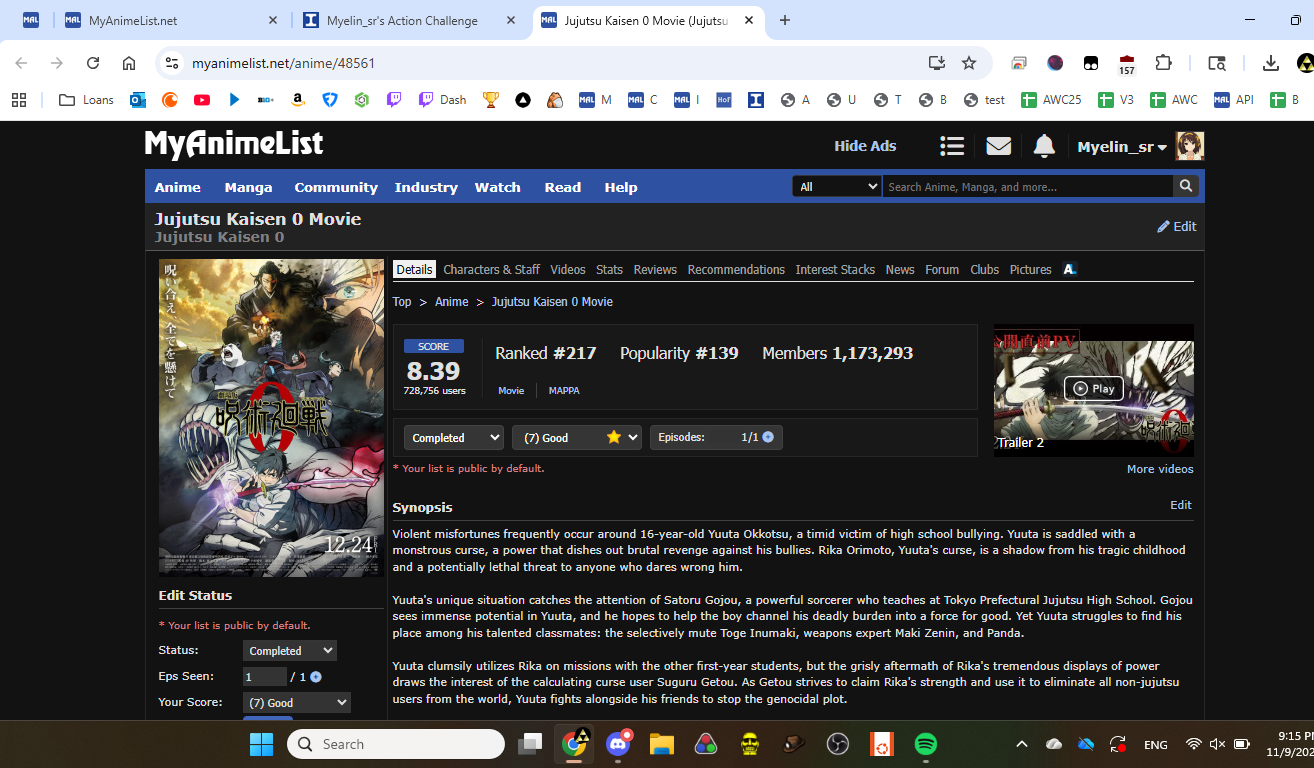Open the Anime menu in navigation bar
Viewport: 1314px width, 768px height.
[x=178, y=187]
